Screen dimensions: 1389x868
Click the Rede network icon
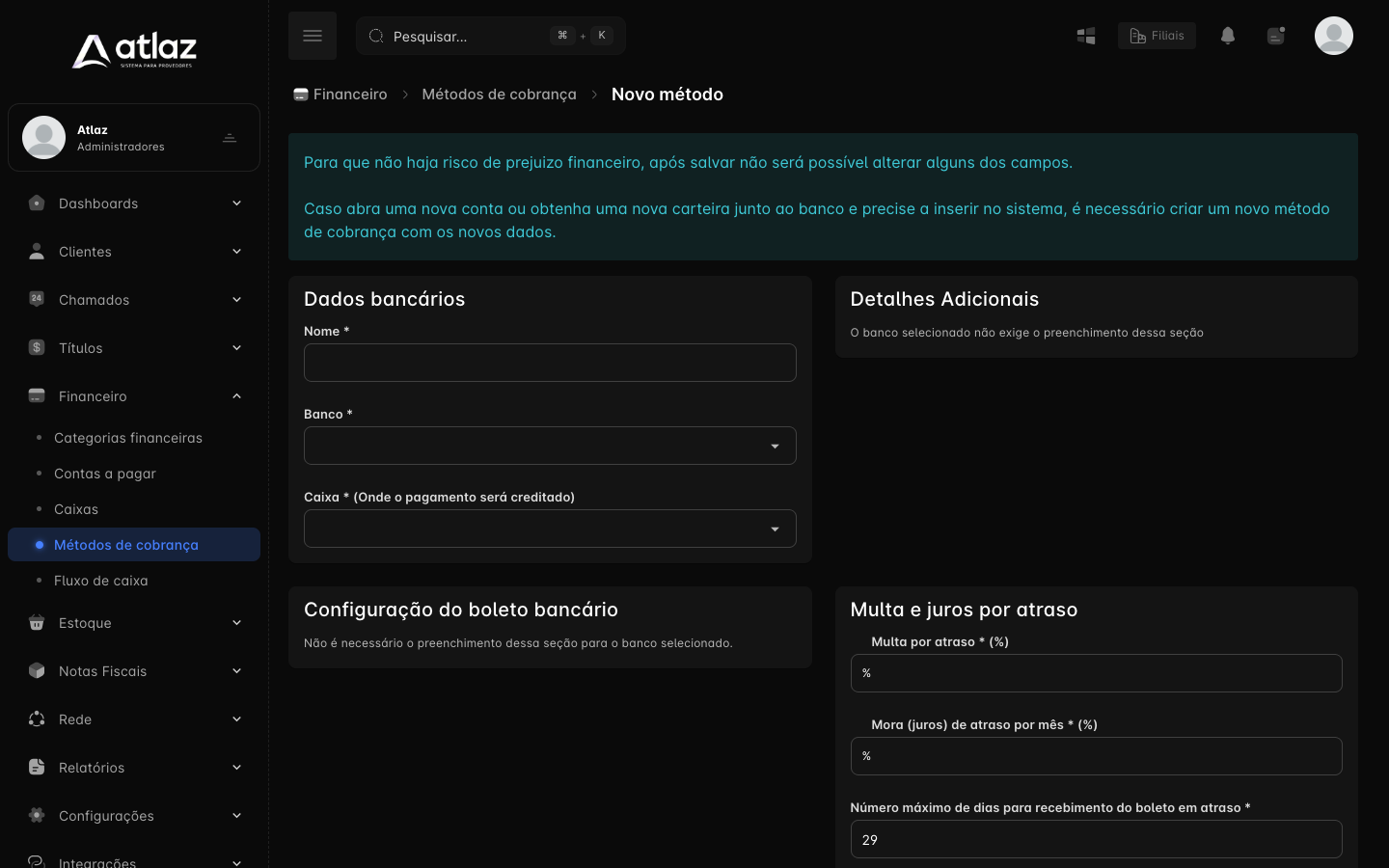[x=37, y=719]
